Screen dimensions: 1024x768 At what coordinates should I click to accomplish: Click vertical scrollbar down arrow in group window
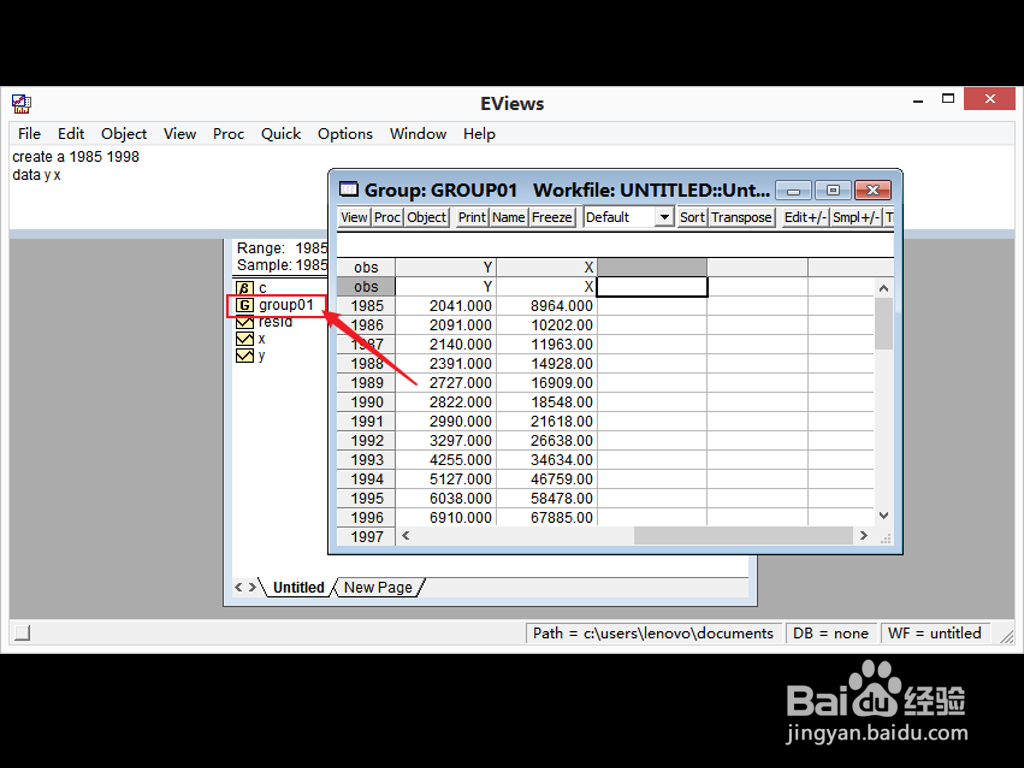pyautogui.click(x=884, y=515)
